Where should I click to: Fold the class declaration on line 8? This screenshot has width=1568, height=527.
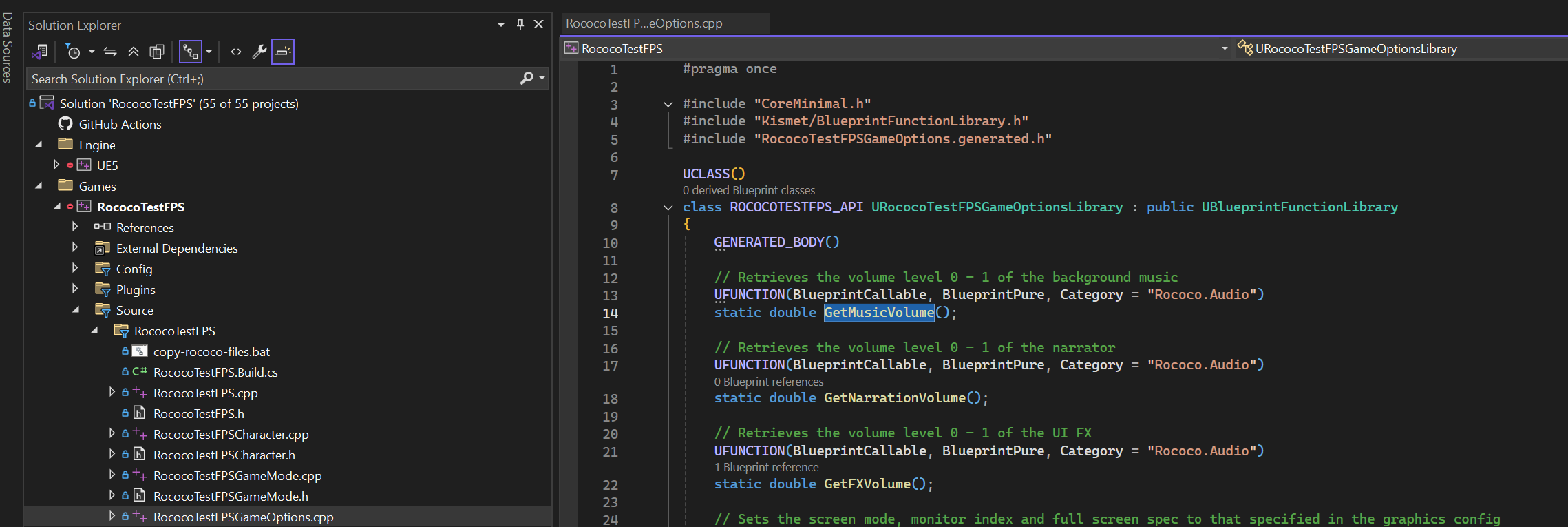[x=668, y=207]
